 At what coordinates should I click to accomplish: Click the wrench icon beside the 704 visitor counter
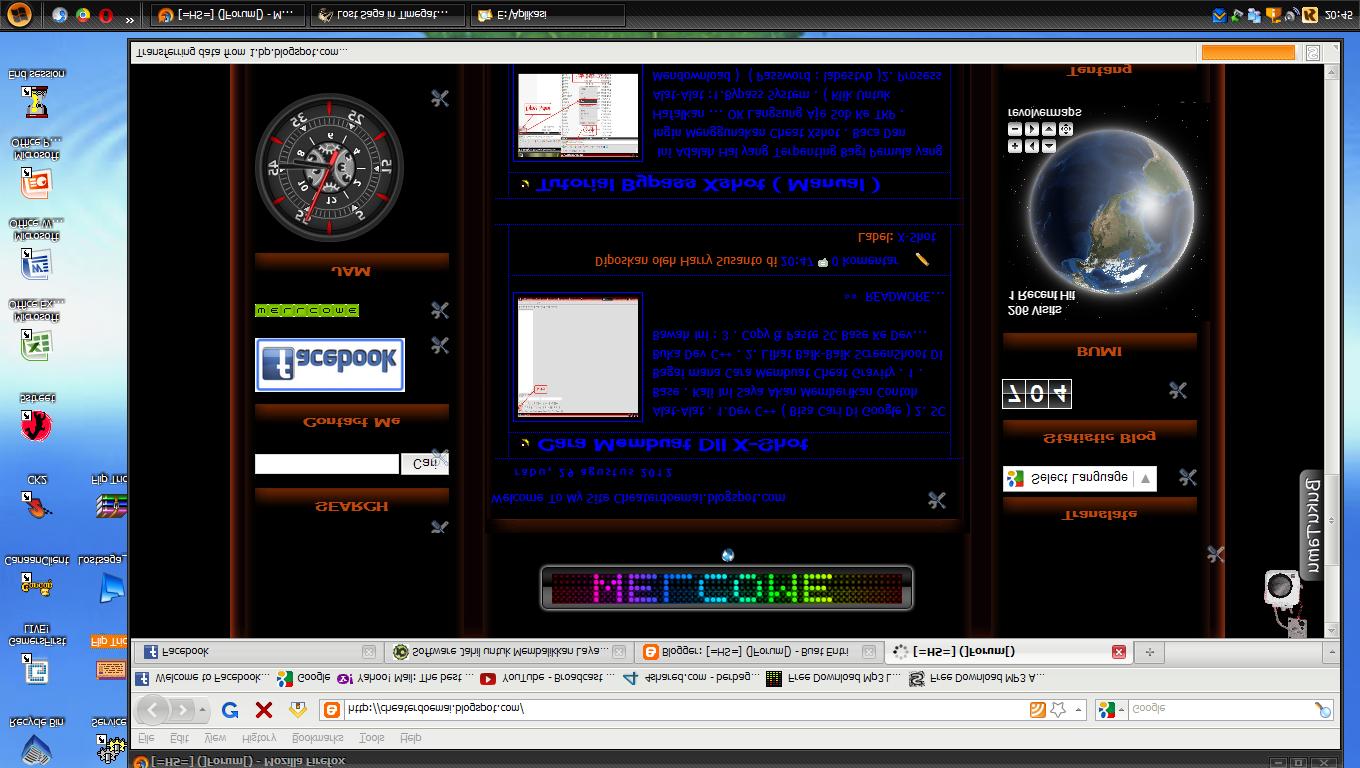[1178, 390]
